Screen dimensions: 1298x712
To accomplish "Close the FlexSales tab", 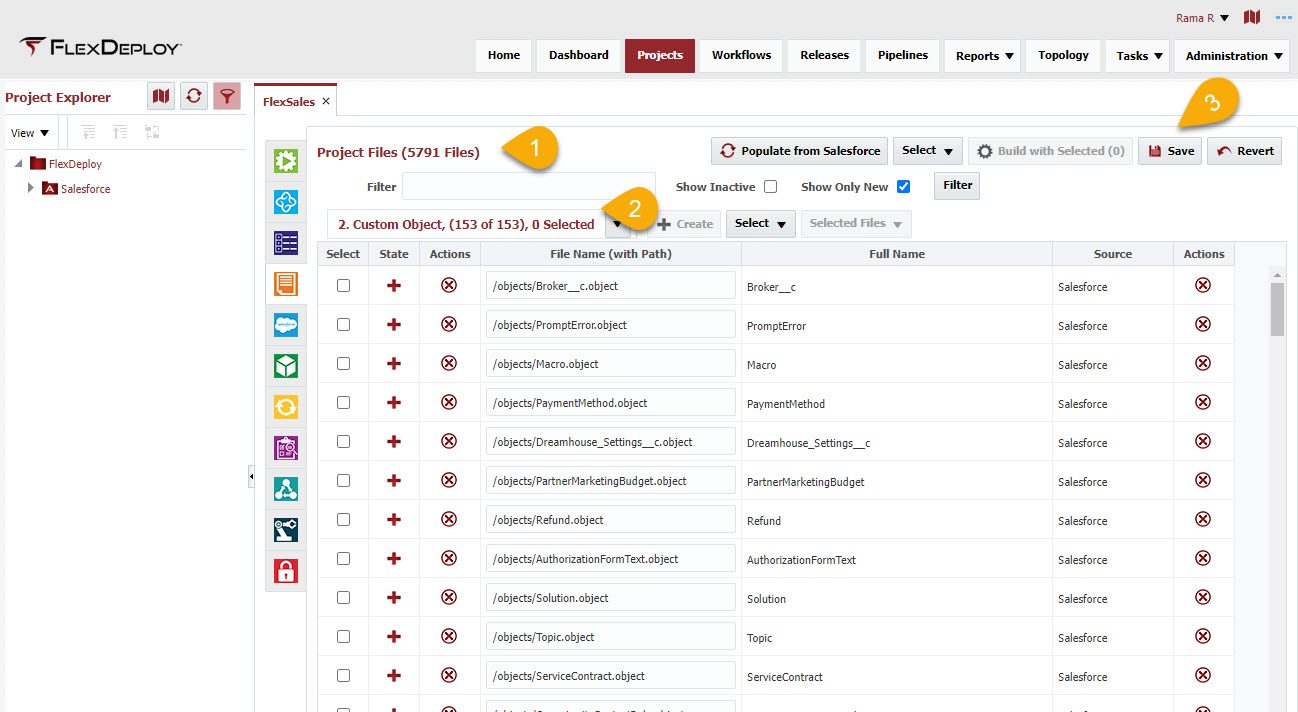I will [x=326, y=102].
